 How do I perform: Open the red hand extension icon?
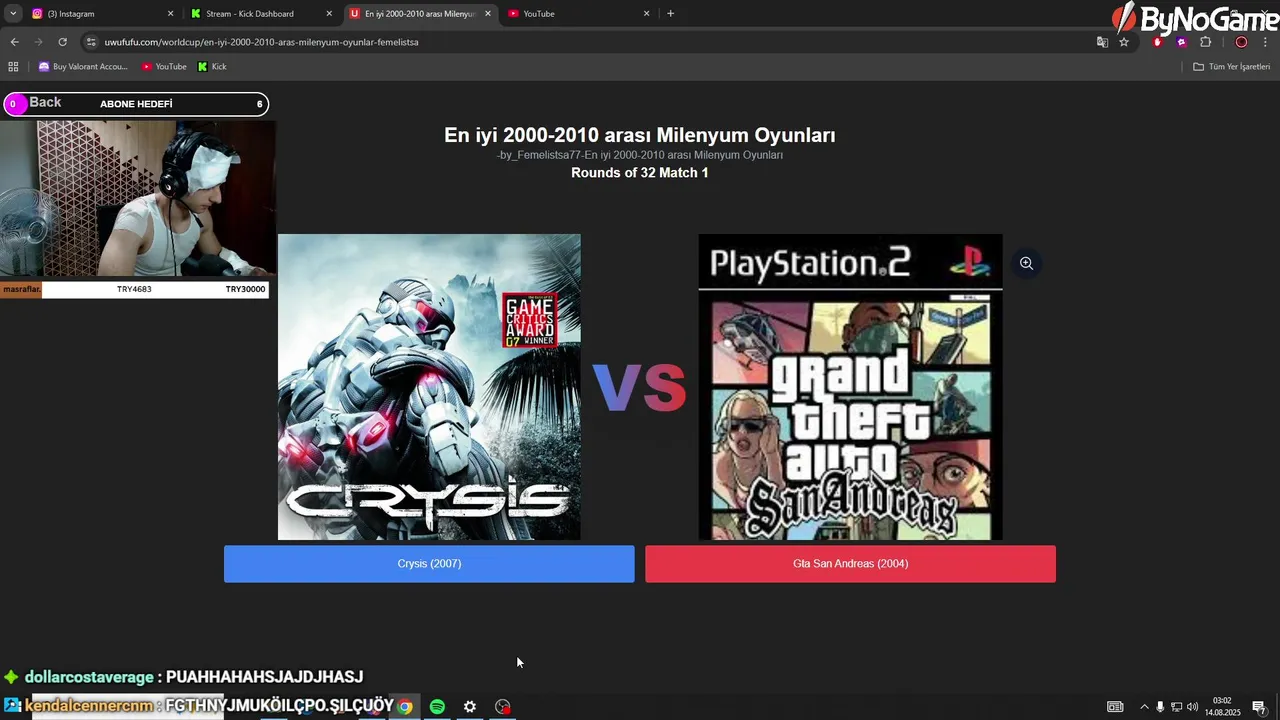[x=1158, y=42]
